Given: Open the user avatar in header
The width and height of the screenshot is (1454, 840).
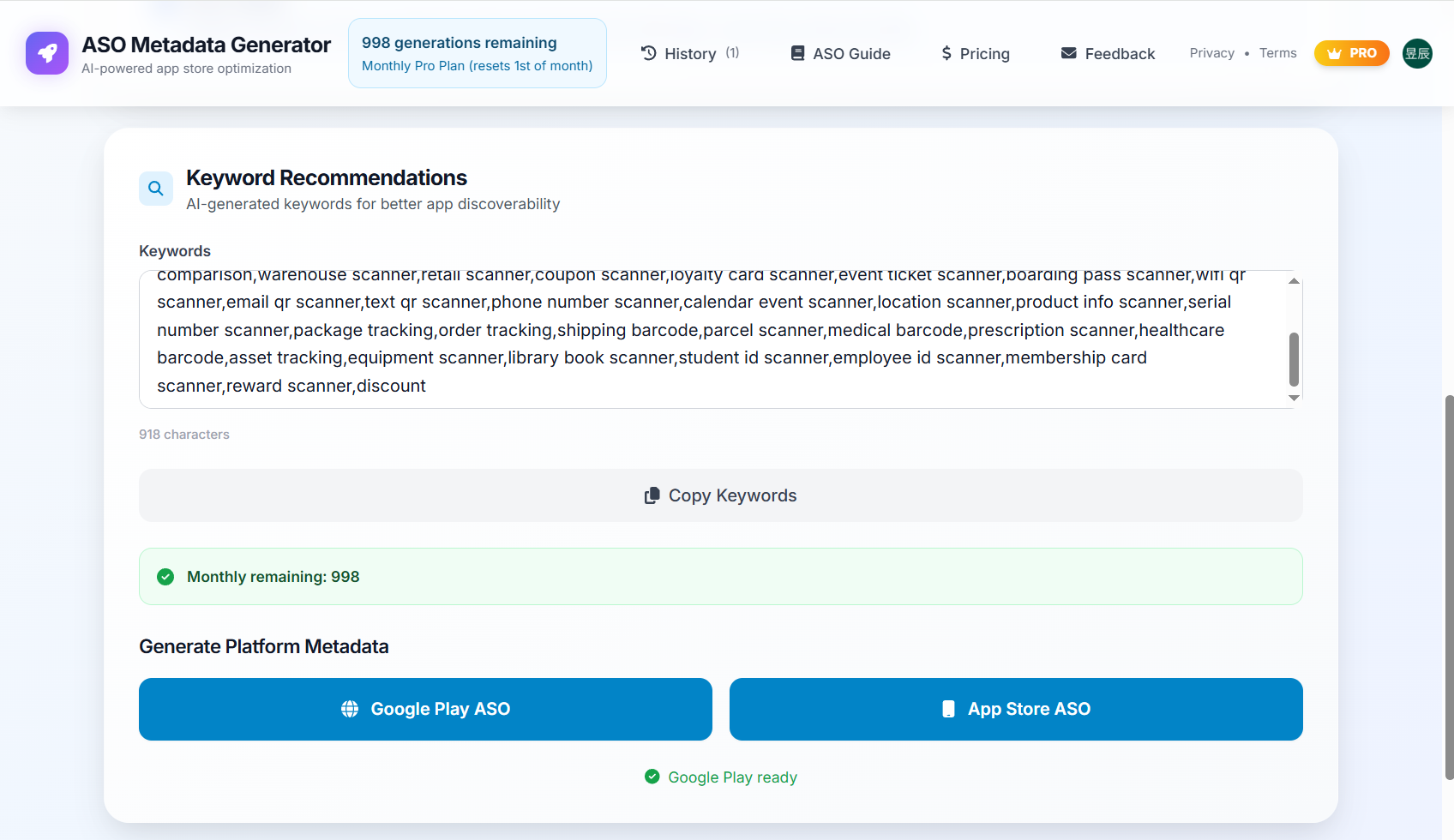Looking at the screenshot, I should [1417, 53].
